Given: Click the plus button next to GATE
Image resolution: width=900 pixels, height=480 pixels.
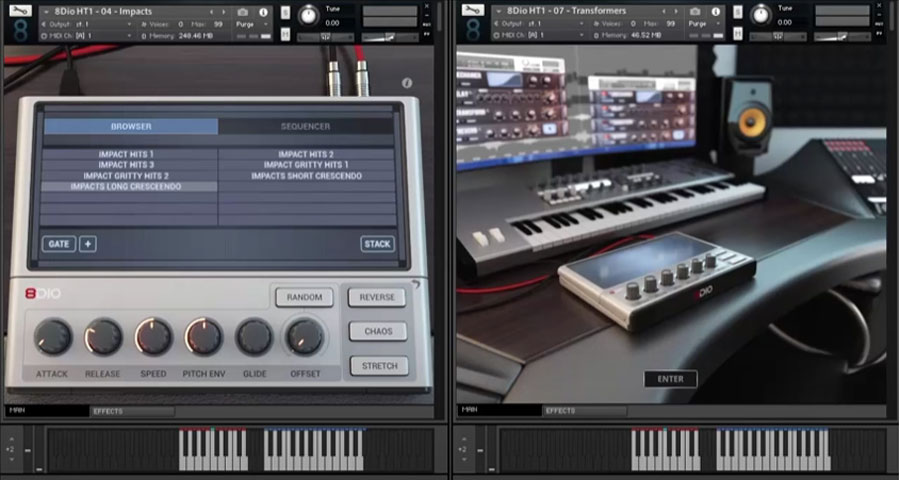Looking at the screenshot, I should click(x=88, y=244).
